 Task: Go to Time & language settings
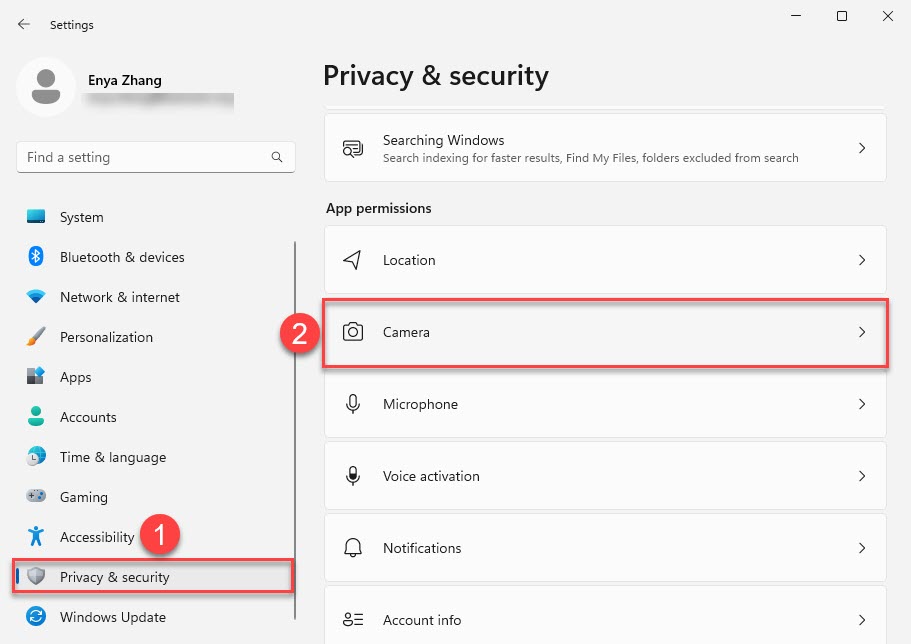[x=112, y=457]
